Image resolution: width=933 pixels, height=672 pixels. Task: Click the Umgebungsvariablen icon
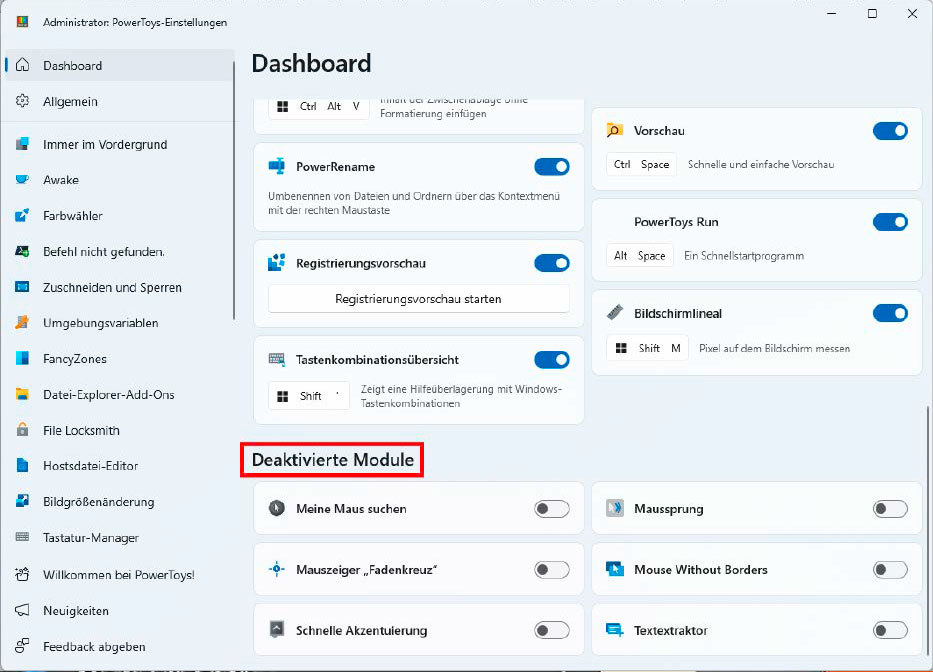pyautogui.click(x=22, y=323)
